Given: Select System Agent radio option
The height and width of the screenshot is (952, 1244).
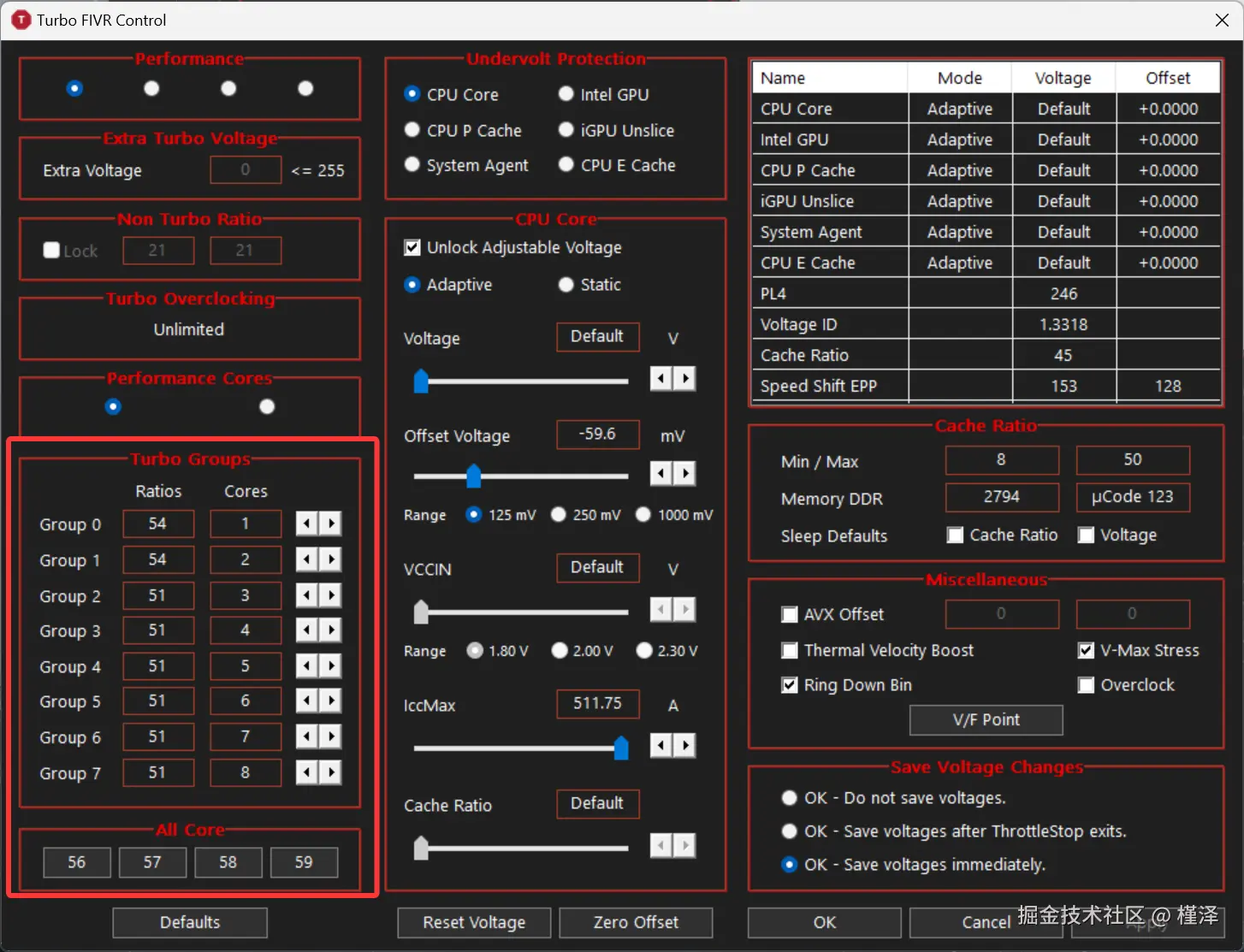Looking at the screenshot, I should [412, 164].
